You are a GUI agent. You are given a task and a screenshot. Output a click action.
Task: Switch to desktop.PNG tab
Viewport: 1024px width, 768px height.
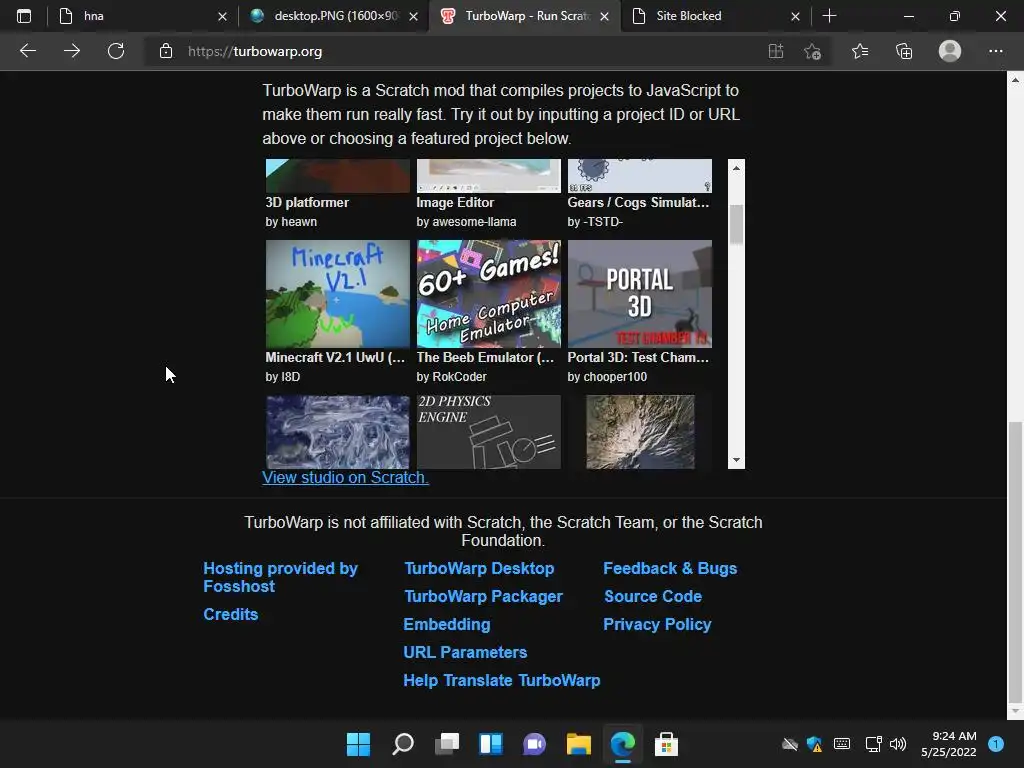(x=327, y=16)
